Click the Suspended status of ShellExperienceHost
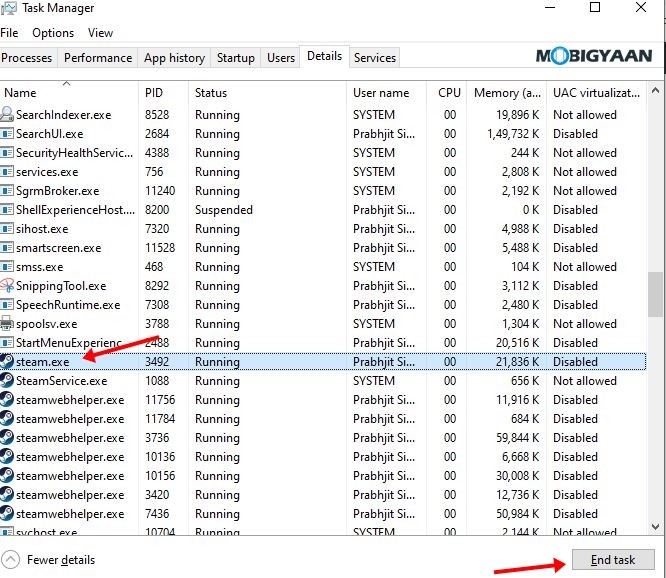This screenshot has width=666, height=578. pyautogui.click(x=224, y=210)
